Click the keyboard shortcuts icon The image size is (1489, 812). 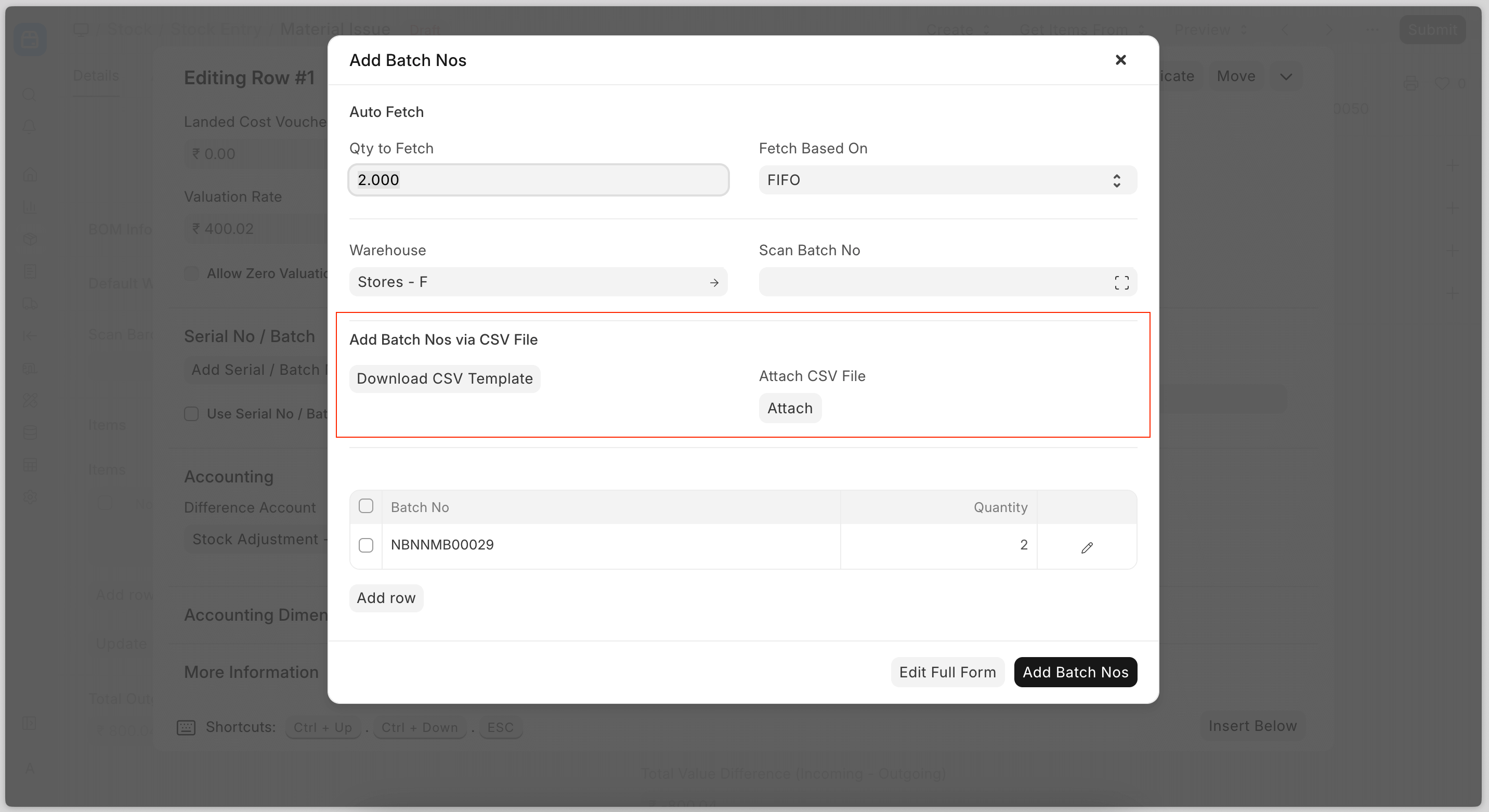click(186, 727)
